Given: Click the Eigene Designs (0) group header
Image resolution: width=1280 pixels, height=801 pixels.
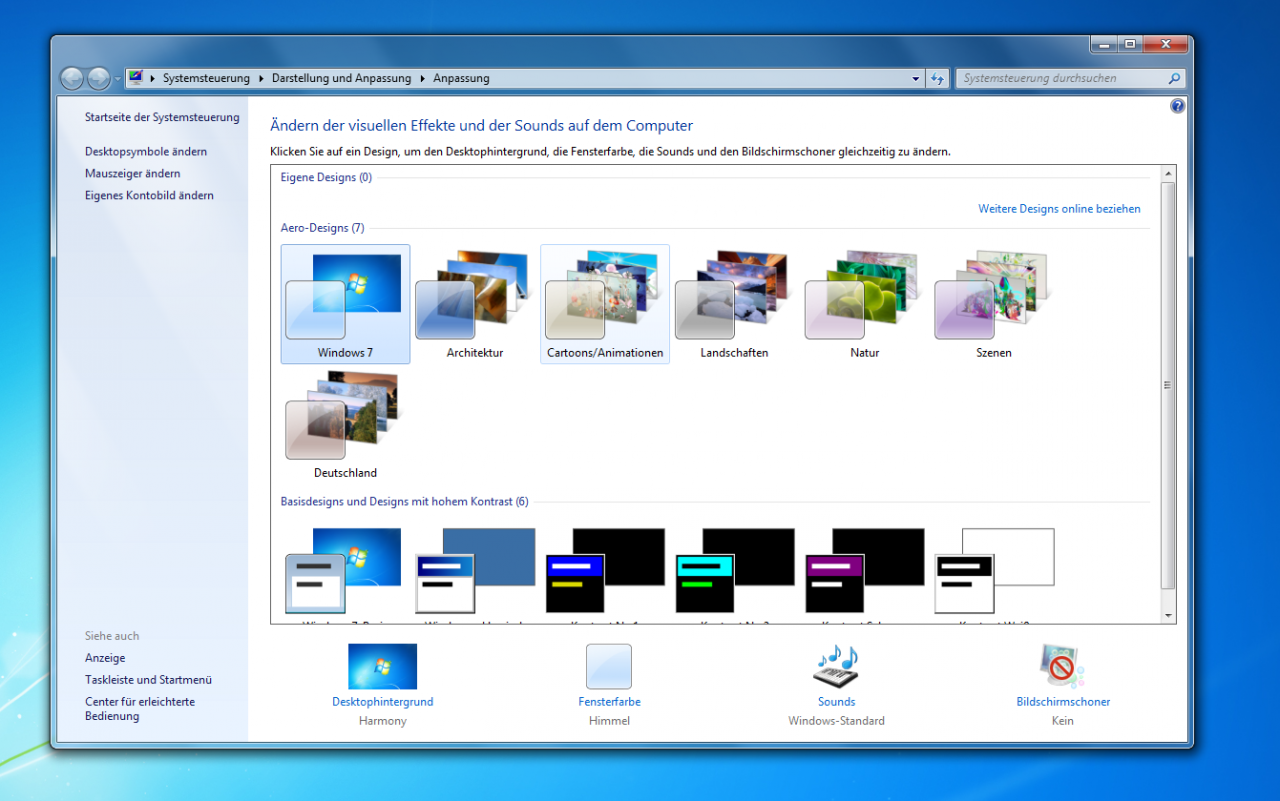Looking at the screenshot, I should pyautogui.click(x=326, y=178).
